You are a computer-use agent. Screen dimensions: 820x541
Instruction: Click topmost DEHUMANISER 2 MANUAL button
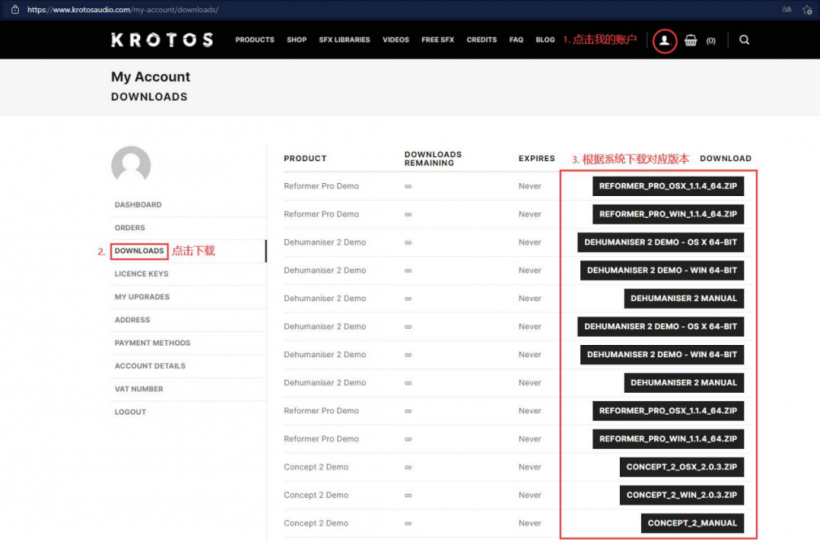point(684,298)
